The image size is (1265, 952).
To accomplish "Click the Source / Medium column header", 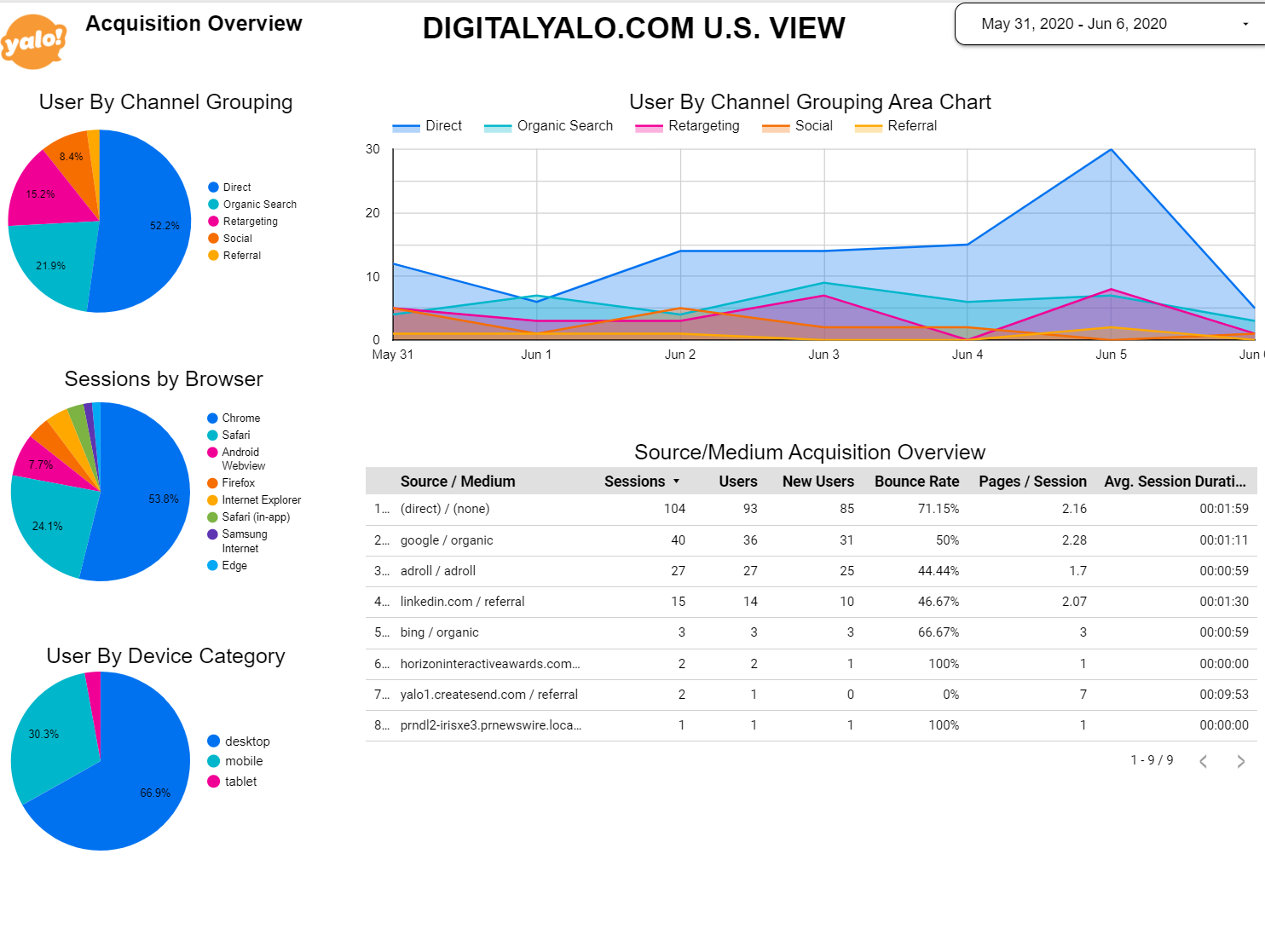I will 458,482.
